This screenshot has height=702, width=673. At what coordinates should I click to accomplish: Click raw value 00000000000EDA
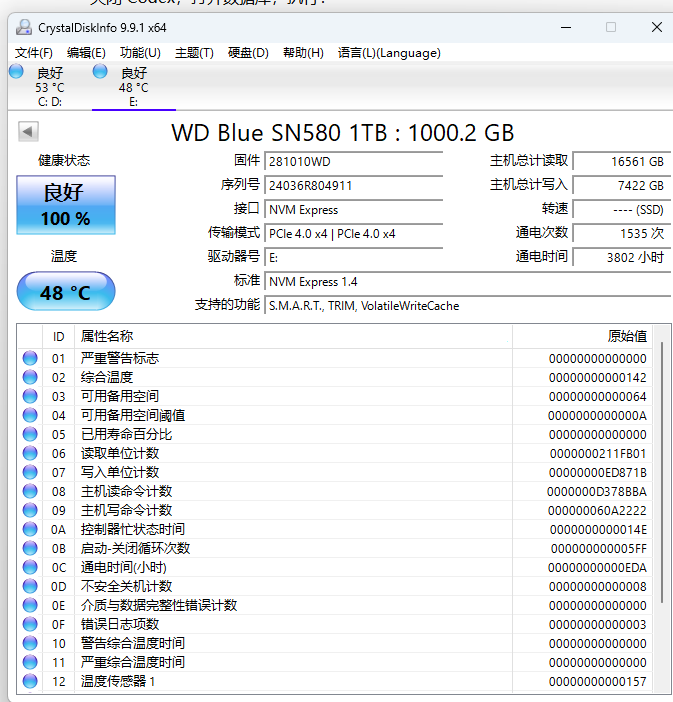pos(597,568)
